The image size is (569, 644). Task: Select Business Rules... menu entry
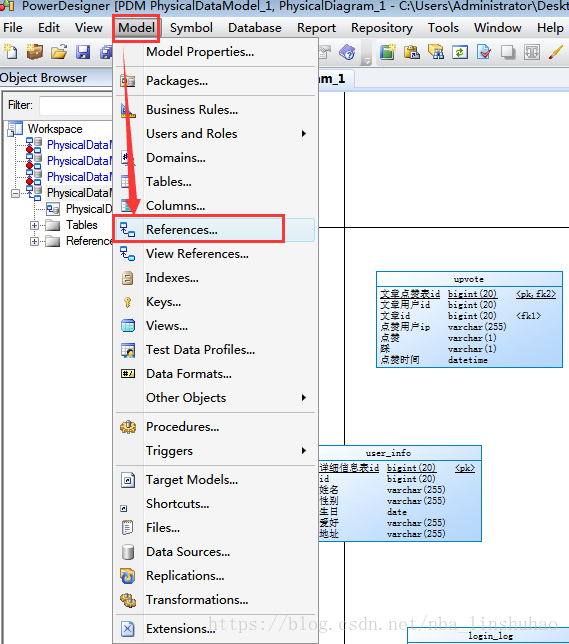point(214,110)
